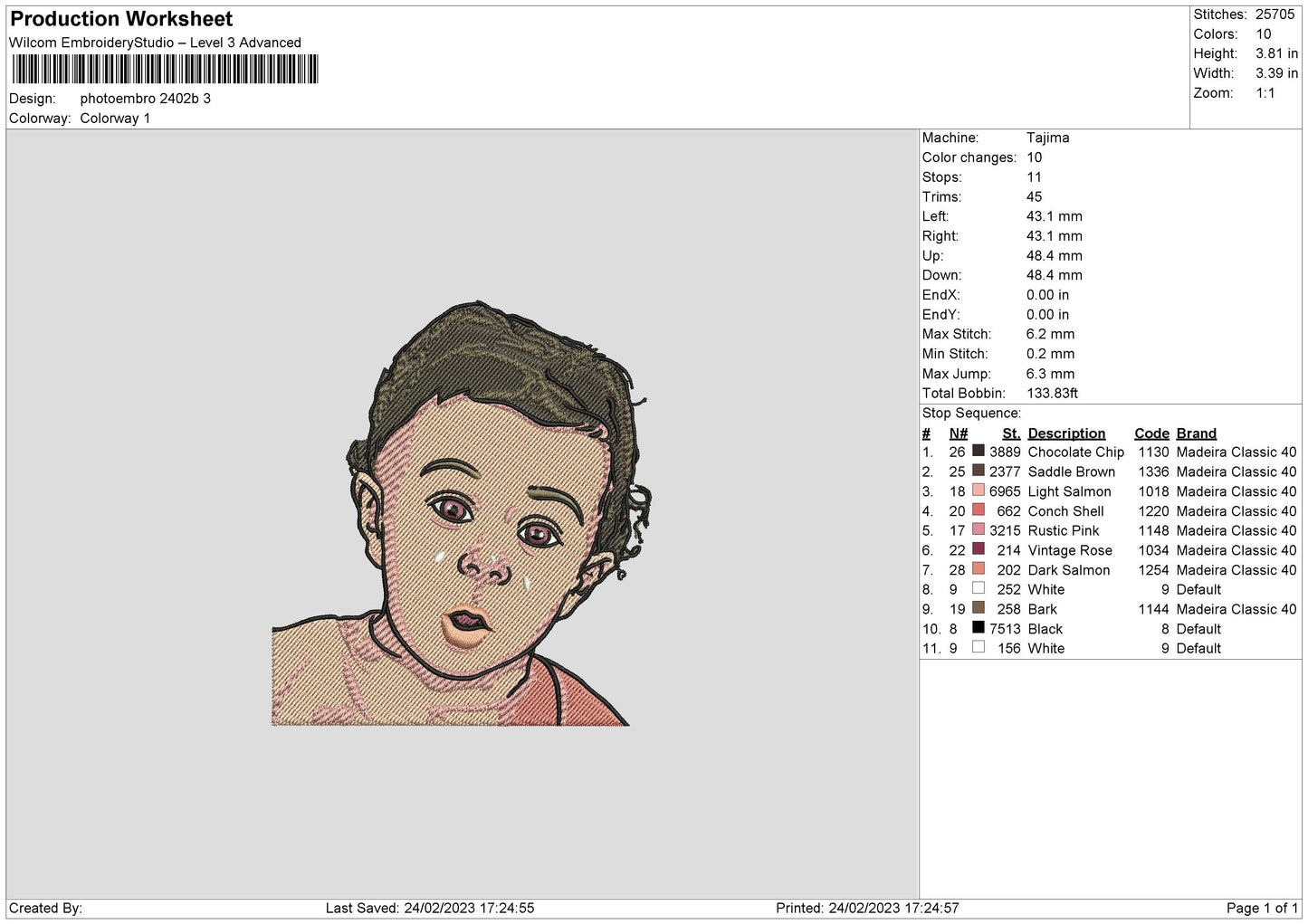Click the Chocolate Chip color swatch
The image size is (1308, 924).
(979, 451)
